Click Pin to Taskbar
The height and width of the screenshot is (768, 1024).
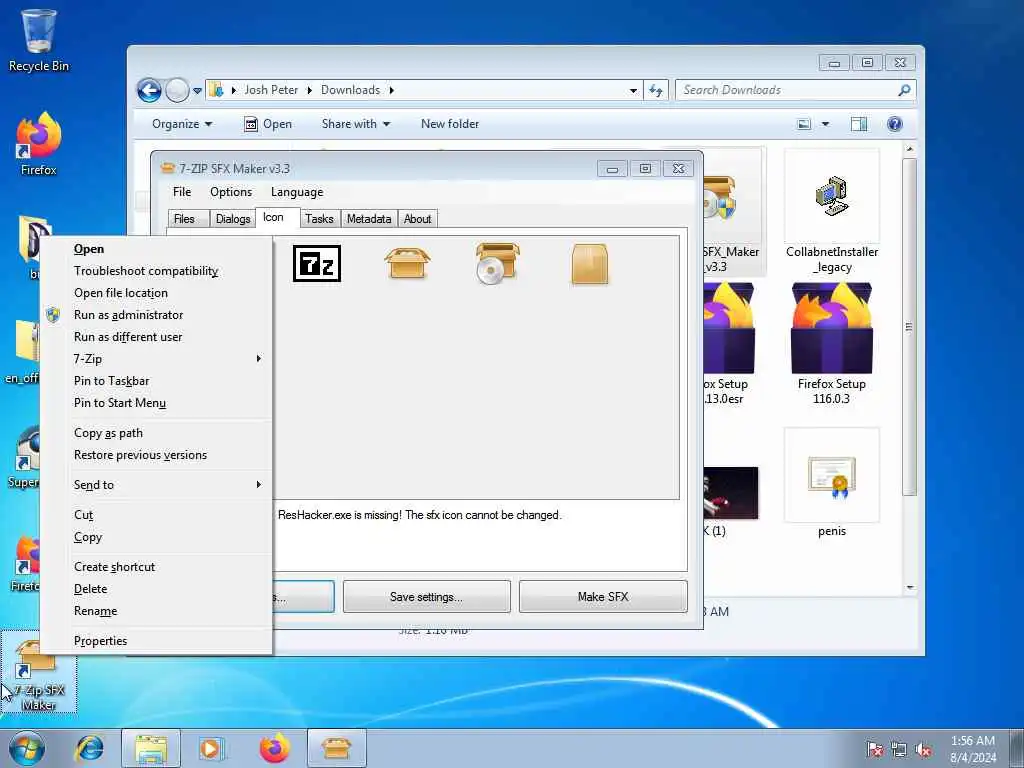click(x=156, y=381)
